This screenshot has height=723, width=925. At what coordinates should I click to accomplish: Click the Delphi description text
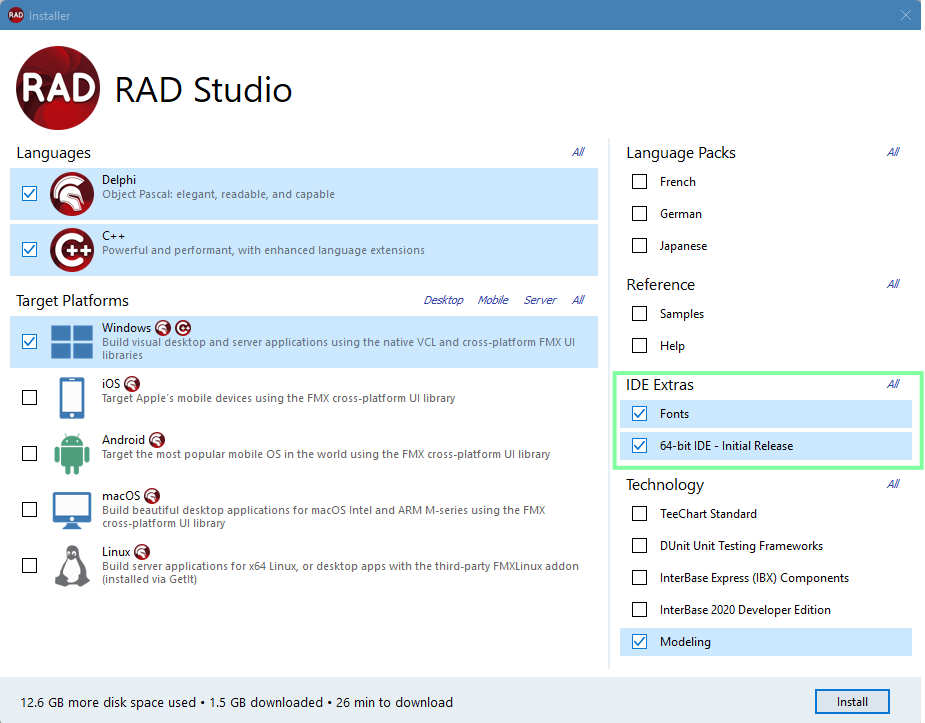(x=218, y=195)
